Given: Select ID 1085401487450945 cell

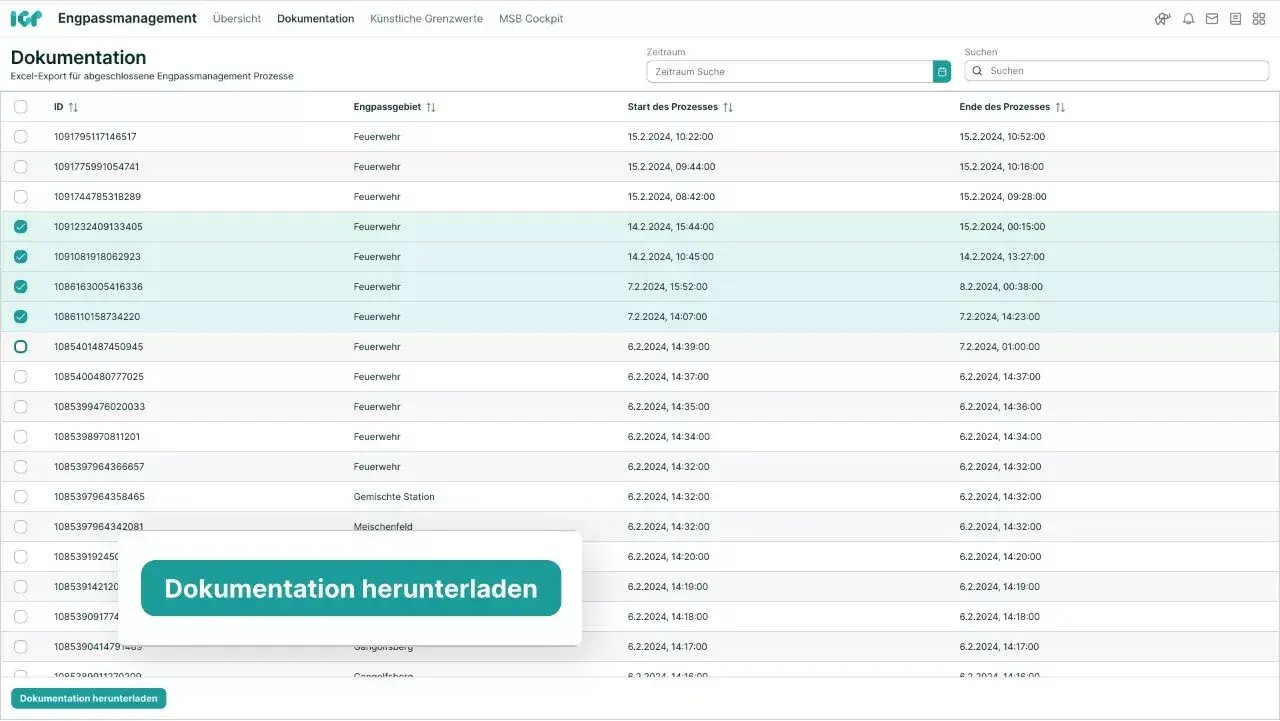Looking at the screenshot, I should [98, 347].
